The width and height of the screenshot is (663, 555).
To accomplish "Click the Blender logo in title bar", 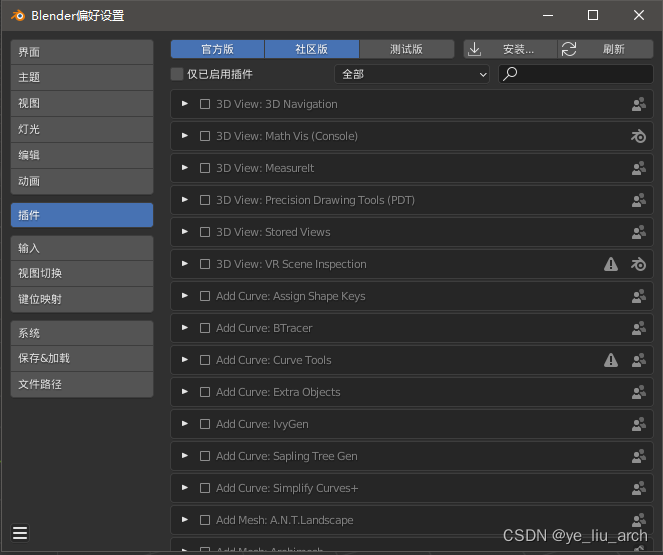I will tap(18, 16).
